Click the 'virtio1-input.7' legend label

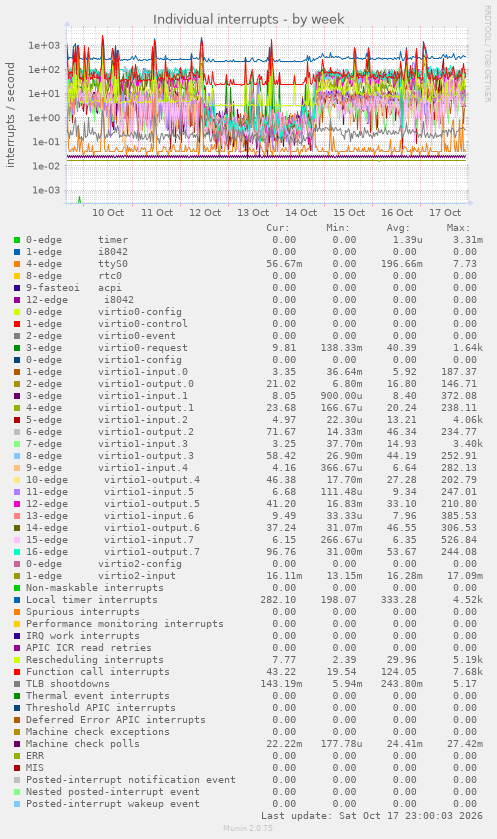pyautogui.click(x=149, y=540)
